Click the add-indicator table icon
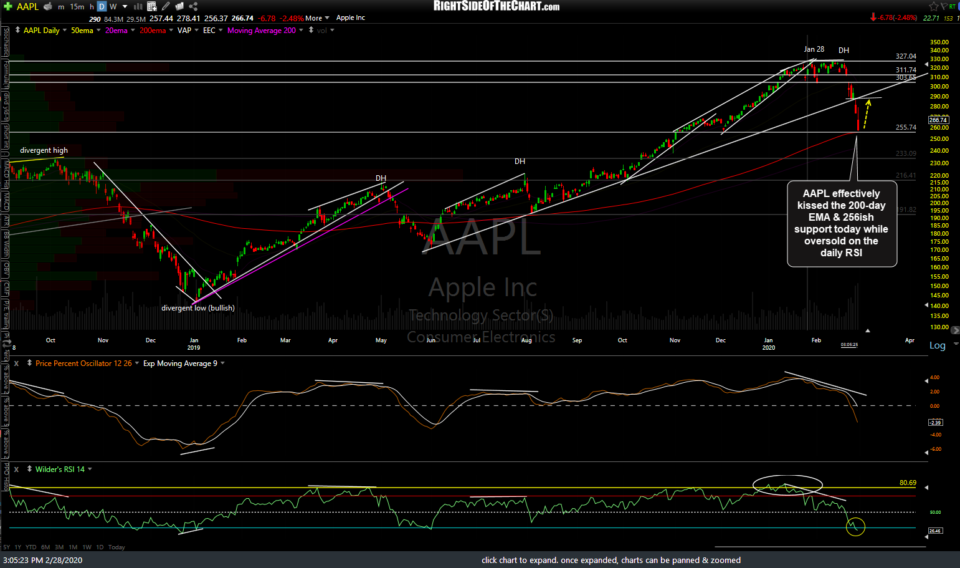 pos(152,6)
